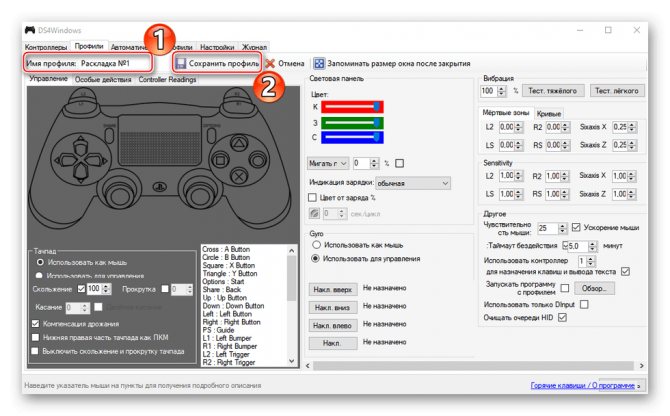
Task: Switch to Особые действия tab
Action: point(103,79)
